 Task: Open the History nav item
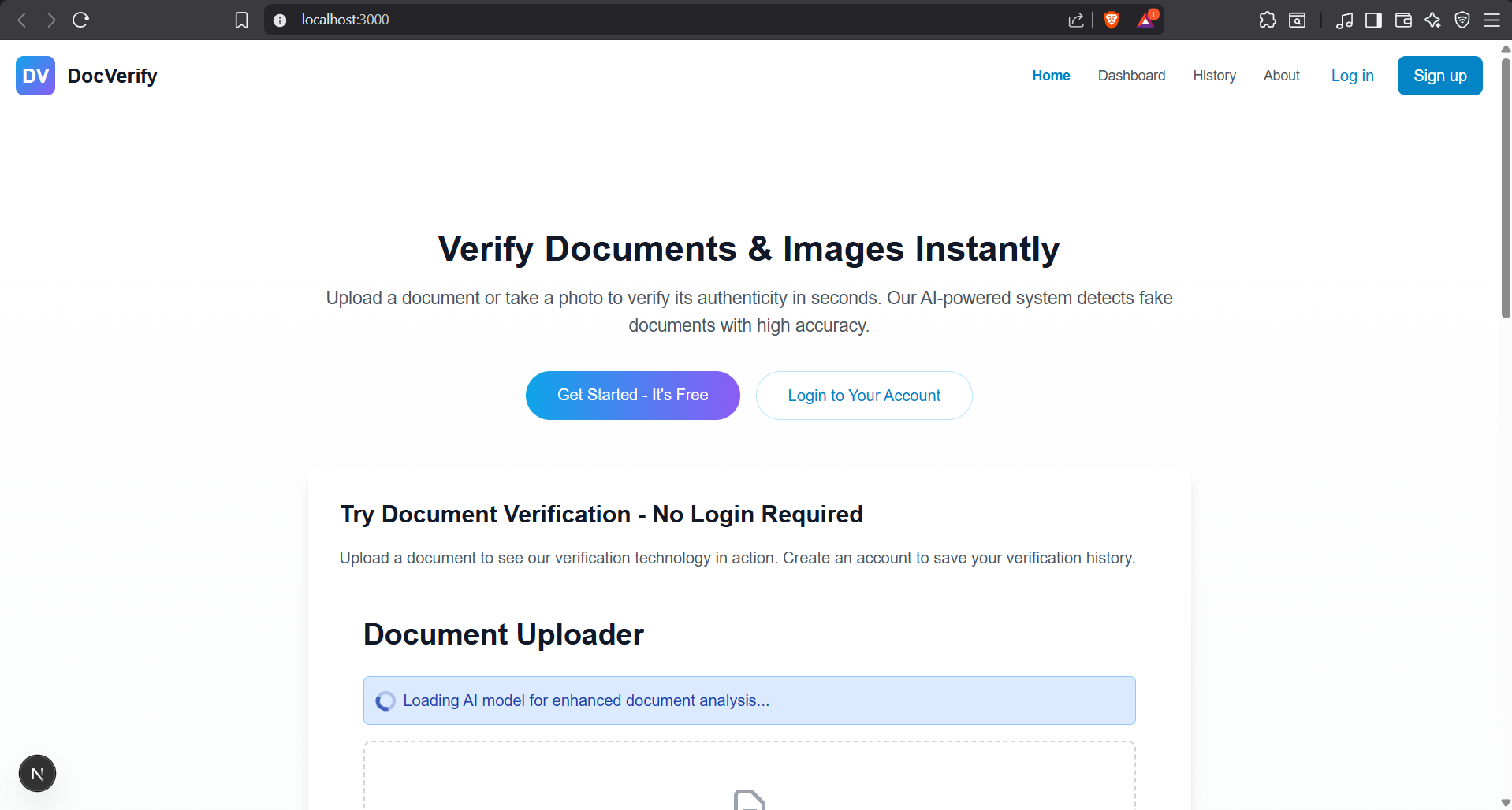coord(1214,76)
